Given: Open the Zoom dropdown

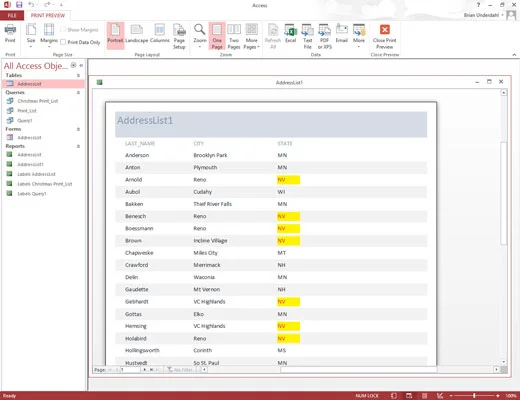Looking at the screenshot, I should 200,36.
